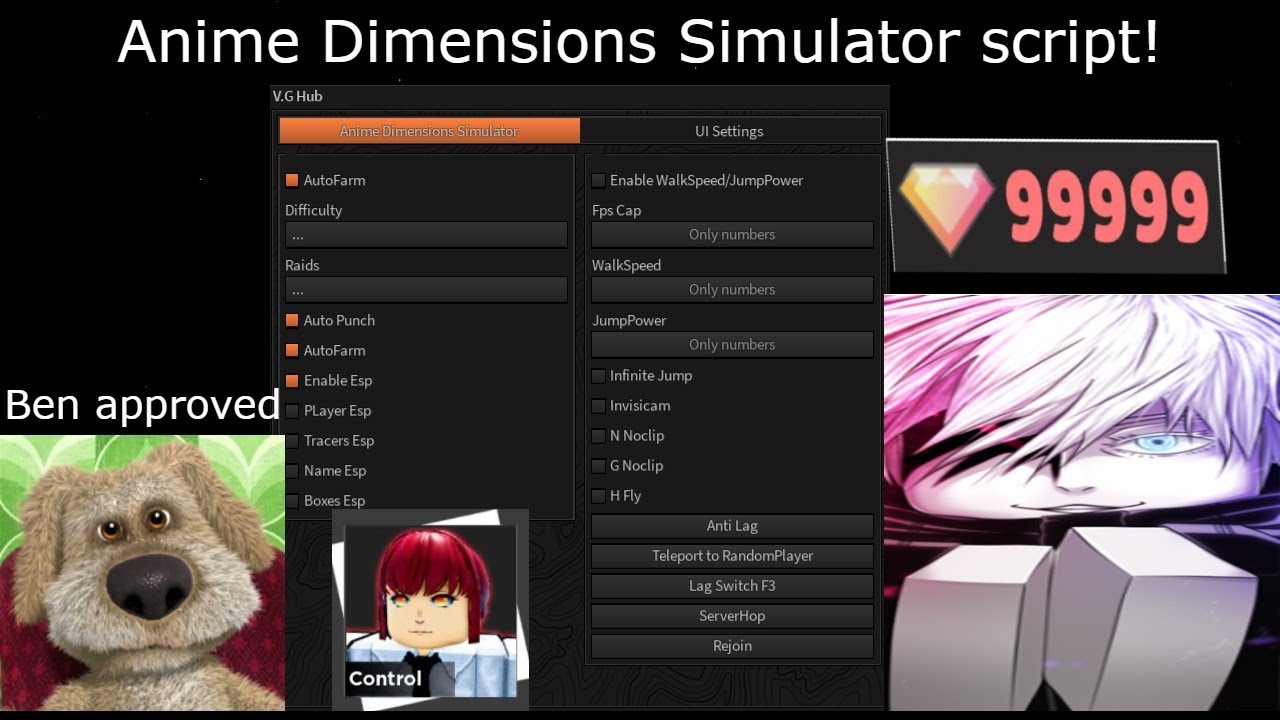The height and width of the screenshot is (720, 1280).
Task: Disable the first AutoFarm checkbox above Difficulty
Action: click(x=292, y=181)
